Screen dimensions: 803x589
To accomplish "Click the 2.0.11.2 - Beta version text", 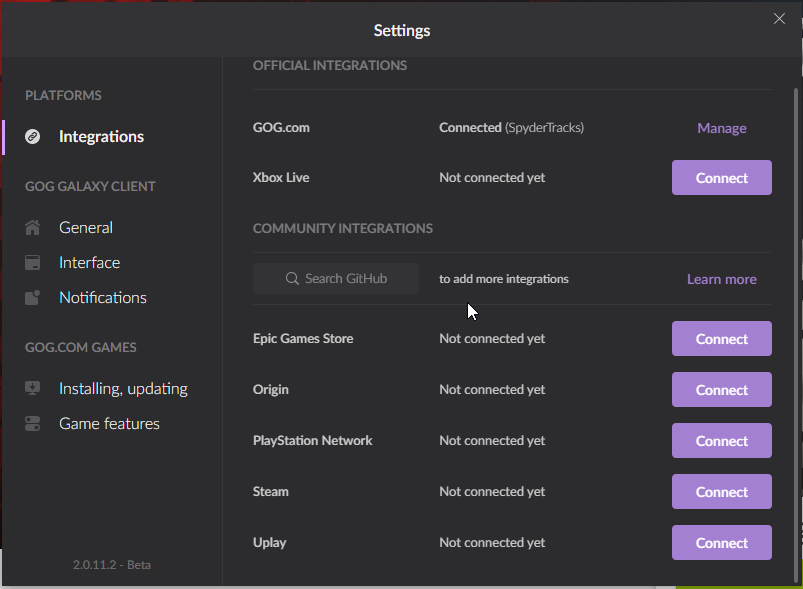I will [x=112, y=565].
